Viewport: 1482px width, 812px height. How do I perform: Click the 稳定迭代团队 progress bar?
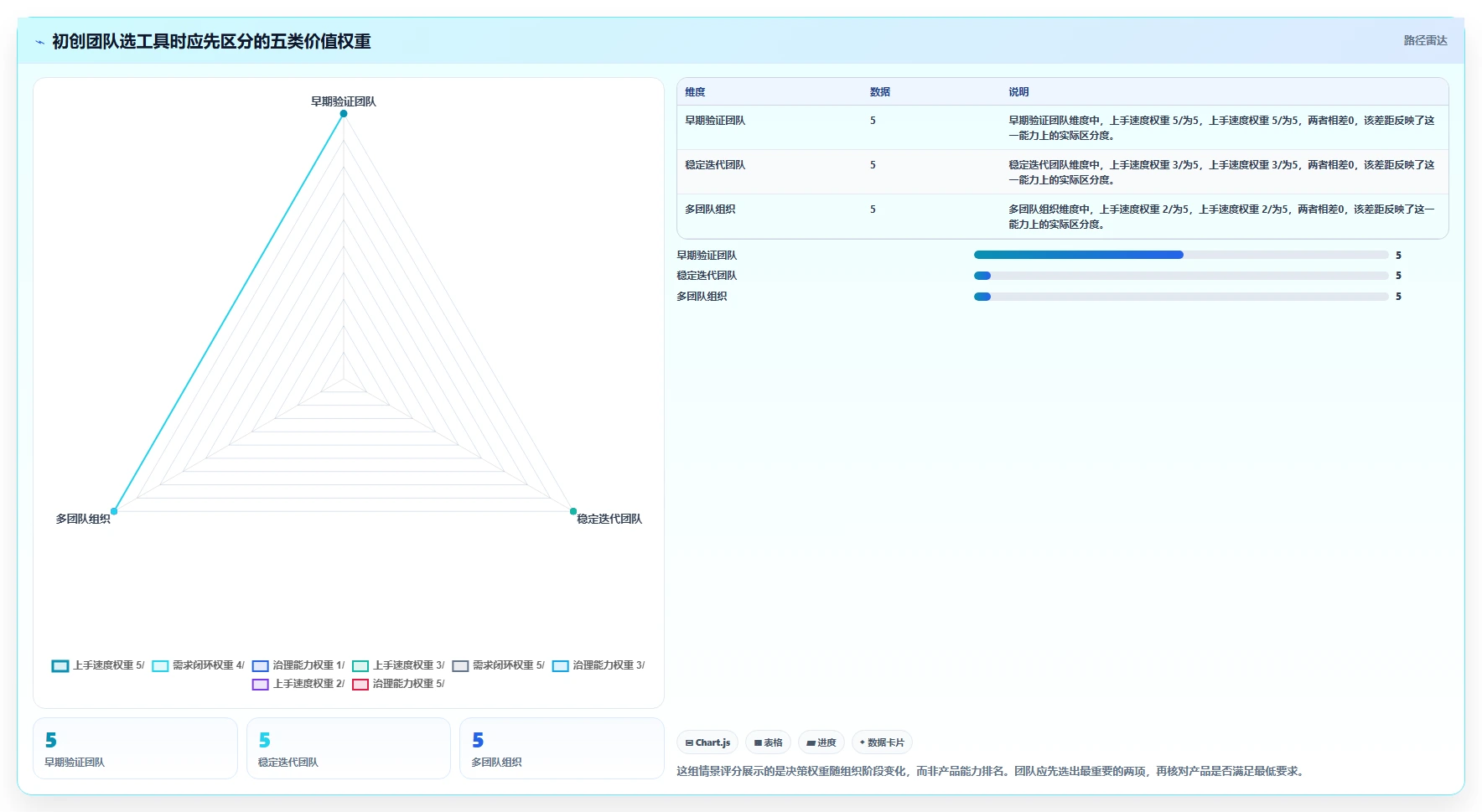[1181, 276]
